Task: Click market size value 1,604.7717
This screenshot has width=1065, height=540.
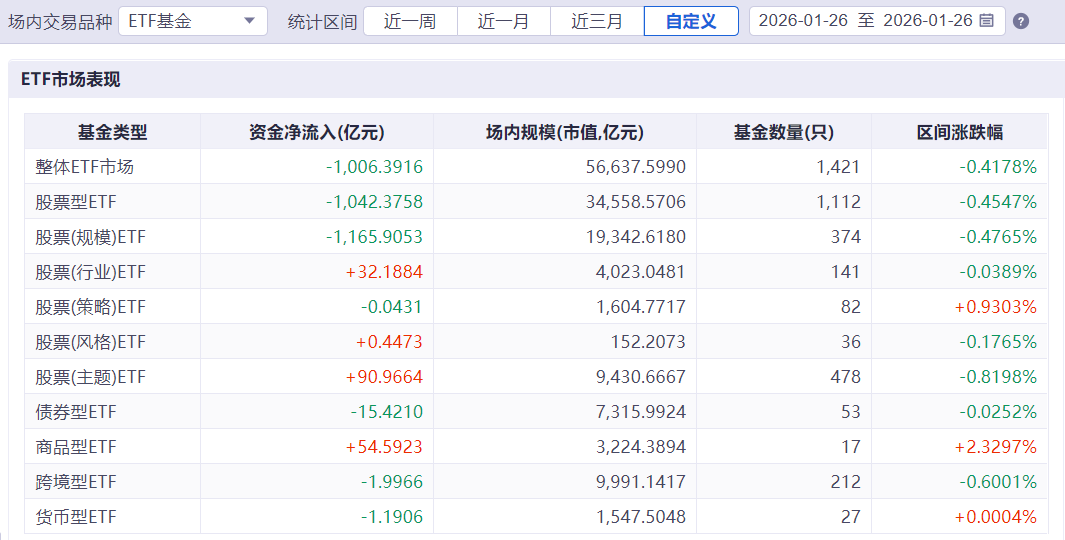Action: pos(640,307)
